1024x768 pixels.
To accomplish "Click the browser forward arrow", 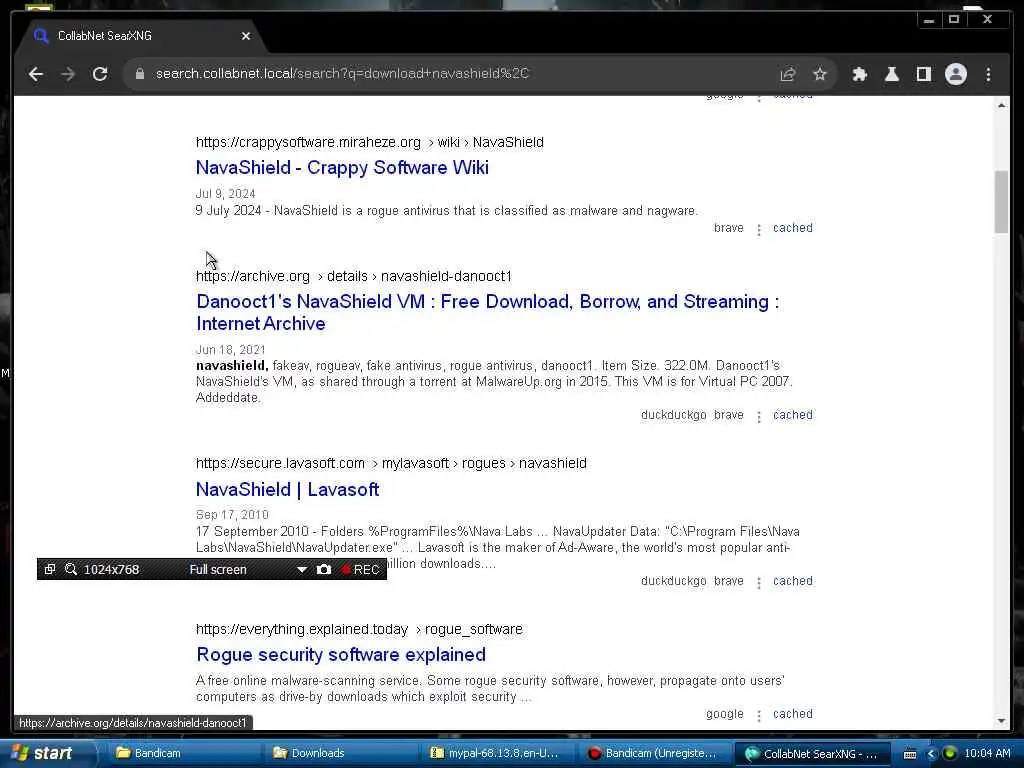I will tap(68, 74).
